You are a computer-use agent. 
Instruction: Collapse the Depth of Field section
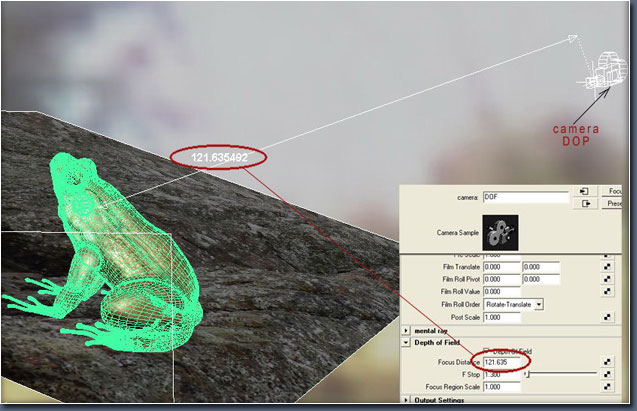click(405, 341)
